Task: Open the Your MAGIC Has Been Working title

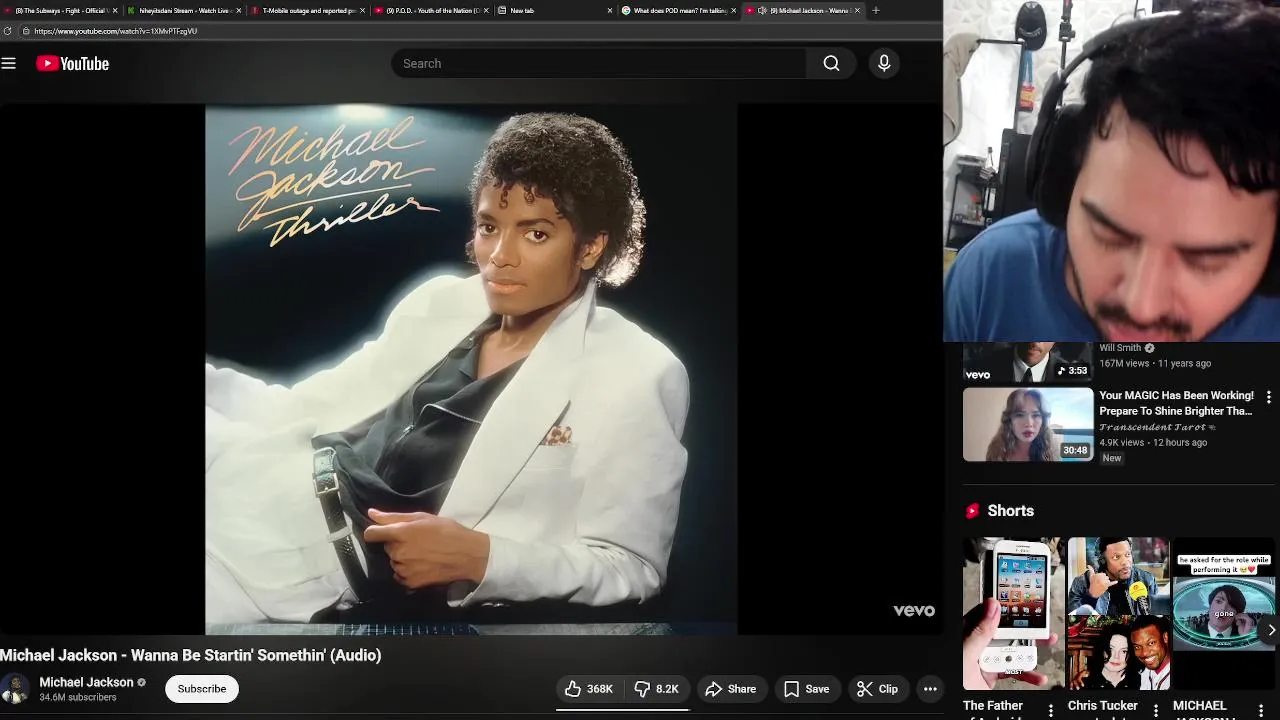Action: (x=1176, y=403)
